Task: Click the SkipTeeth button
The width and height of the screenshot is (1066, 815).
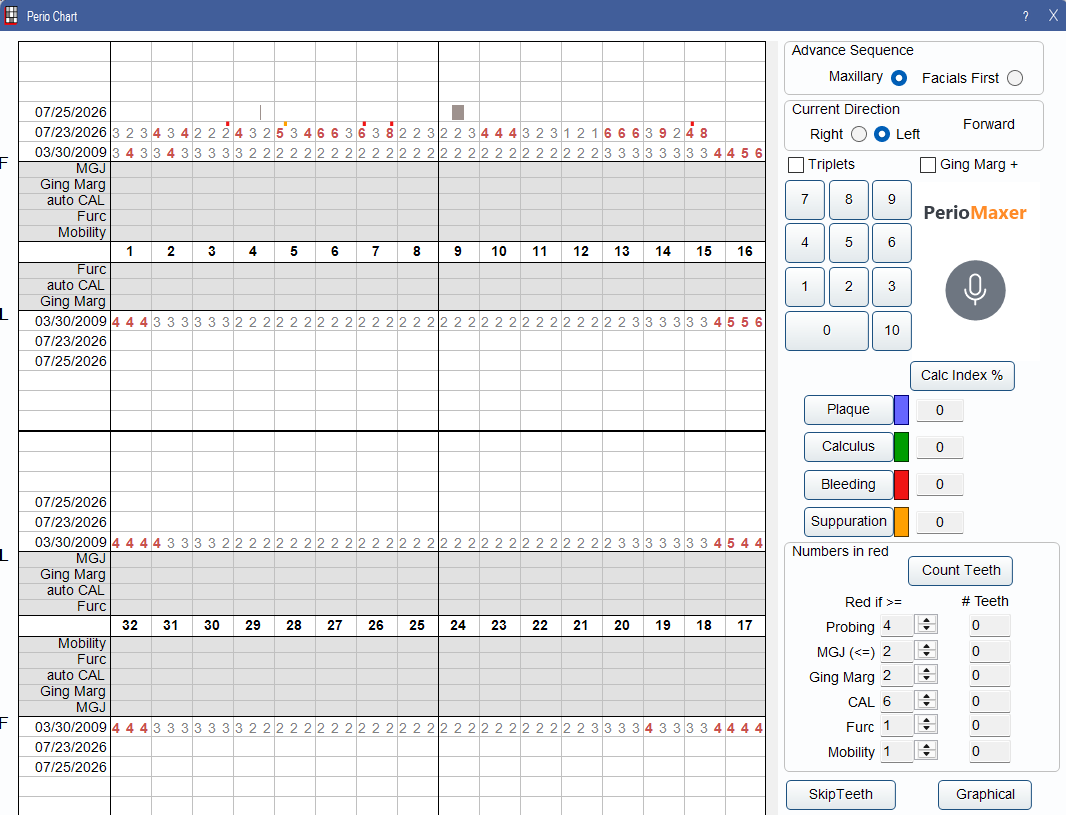Action: [841, 795]
